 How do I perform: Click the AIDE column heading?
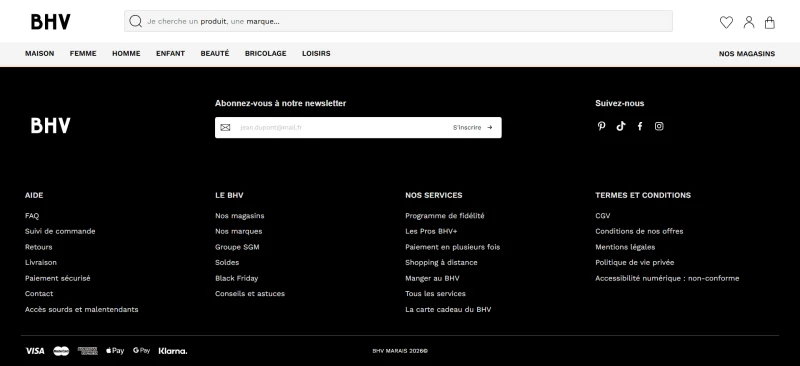[x=34, y=195]
